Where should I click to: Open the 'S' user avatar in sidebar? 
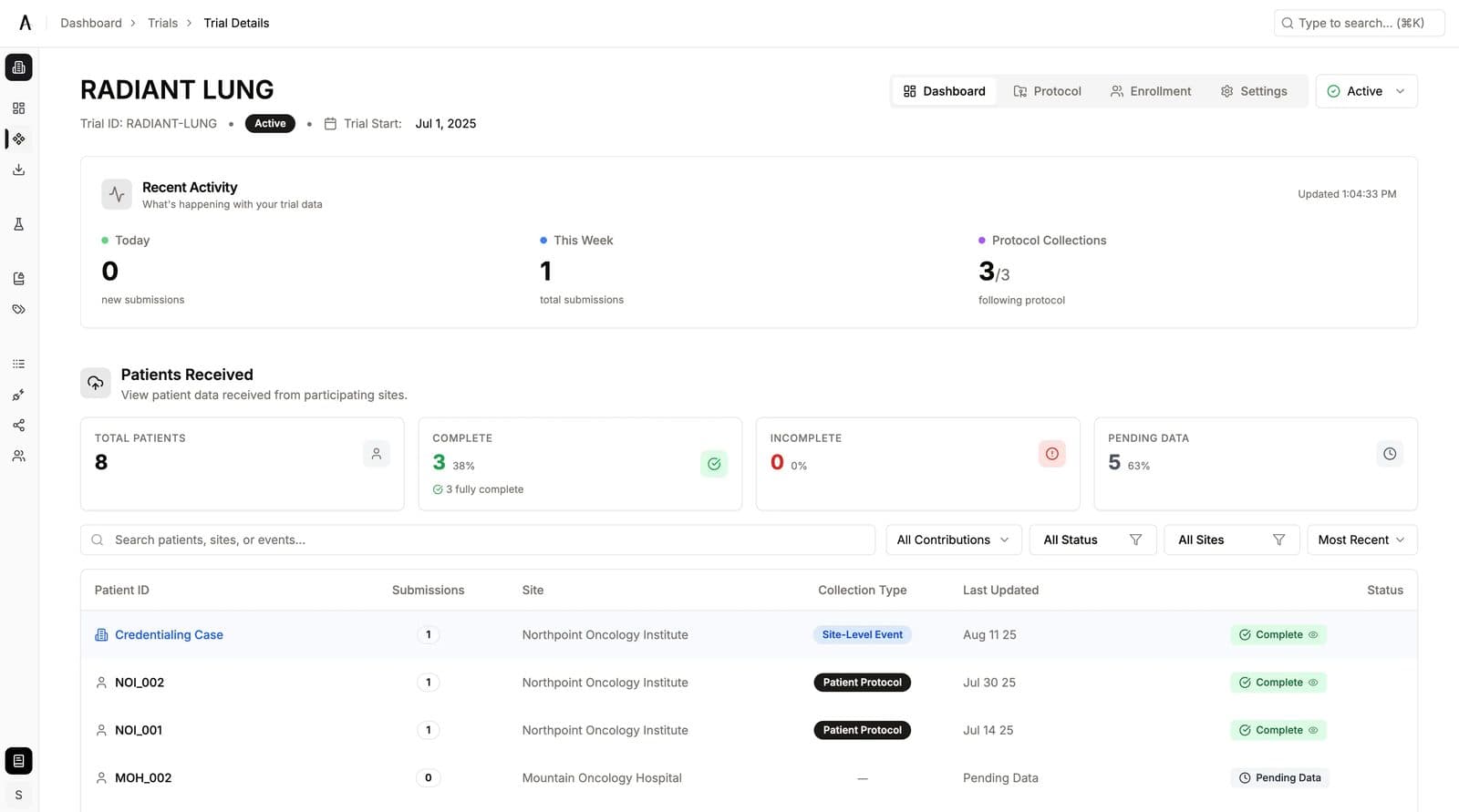coord(18,795)
